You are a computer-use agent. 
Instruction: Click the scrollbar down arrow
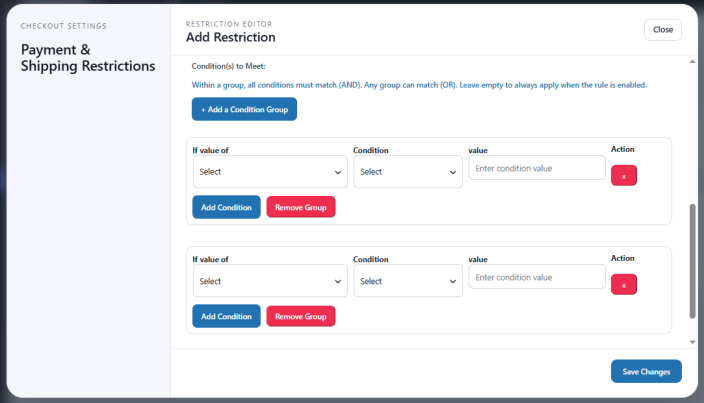(x=692, y=342)
